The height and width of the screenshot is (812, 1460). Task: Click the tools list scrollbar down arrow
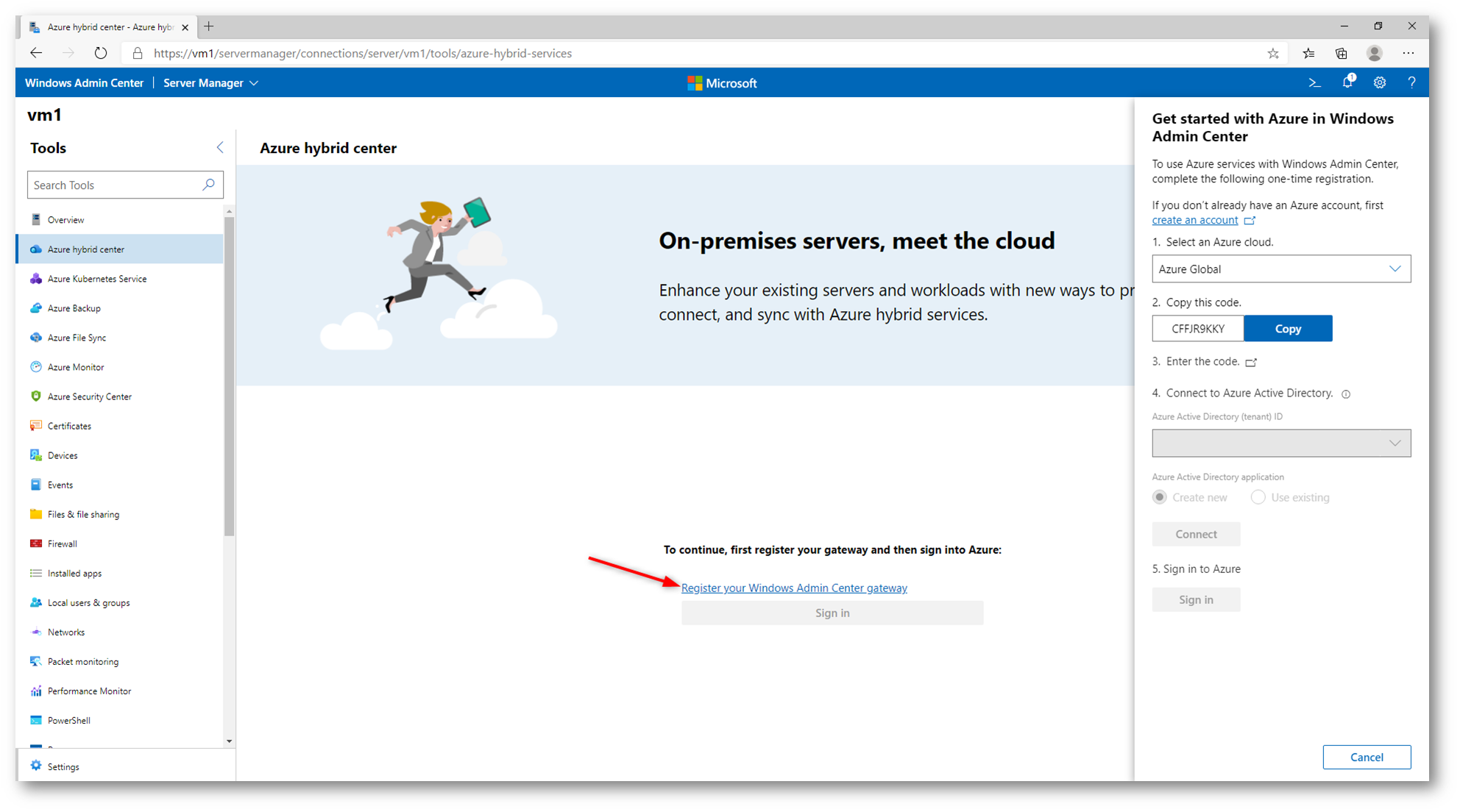(x=229, y=741)
